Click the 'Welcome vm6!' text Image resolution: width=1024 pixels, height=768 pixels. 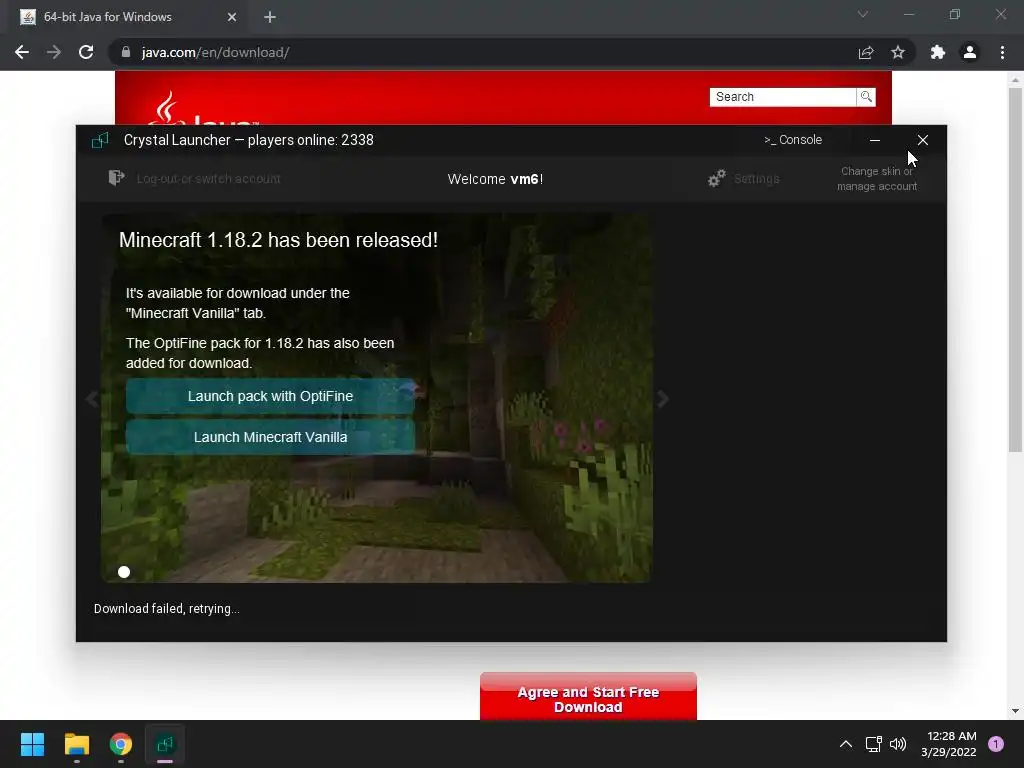coord(495,179)
